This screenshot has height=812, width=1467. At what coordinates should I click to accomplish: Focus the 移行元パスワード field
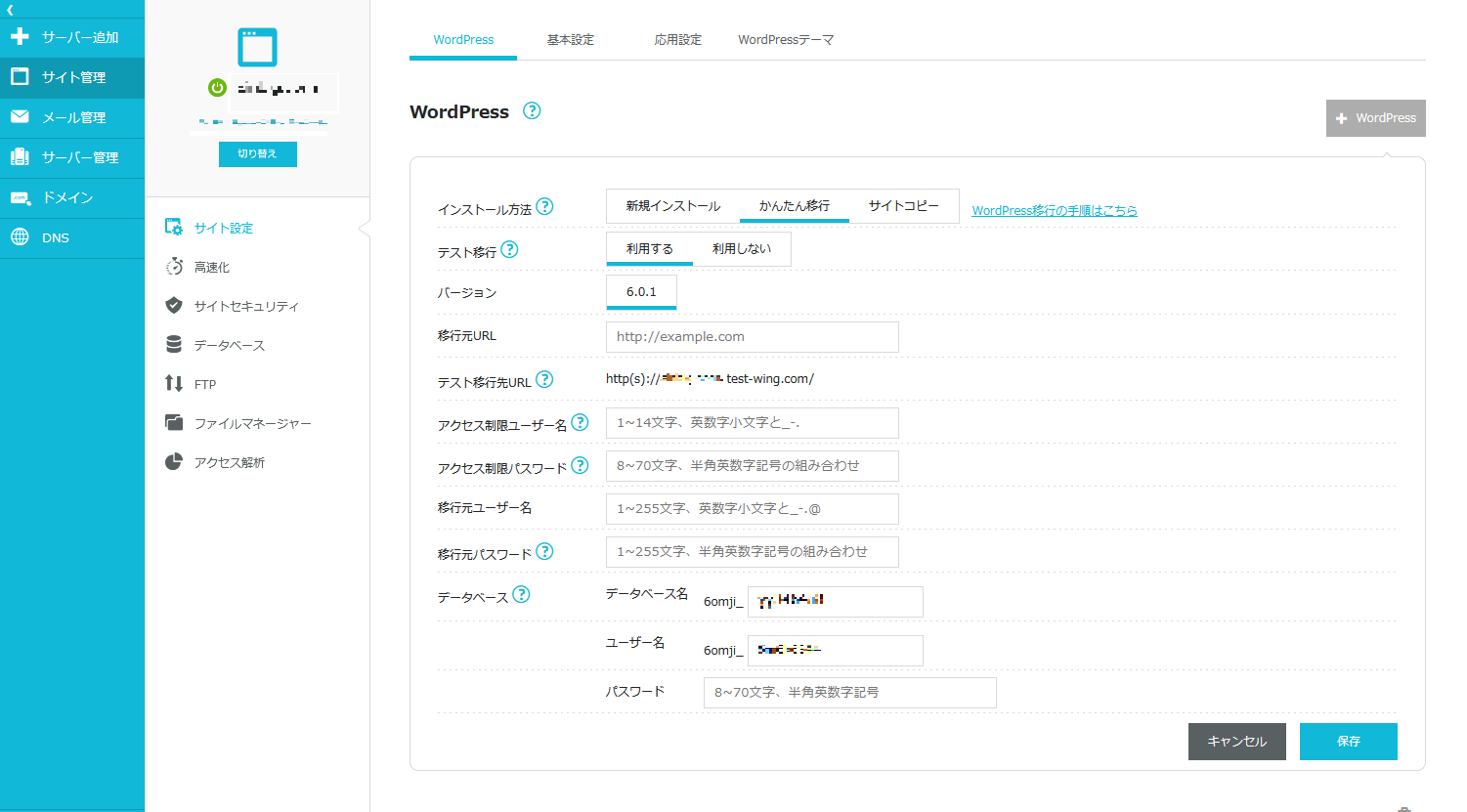click(753, 552)
